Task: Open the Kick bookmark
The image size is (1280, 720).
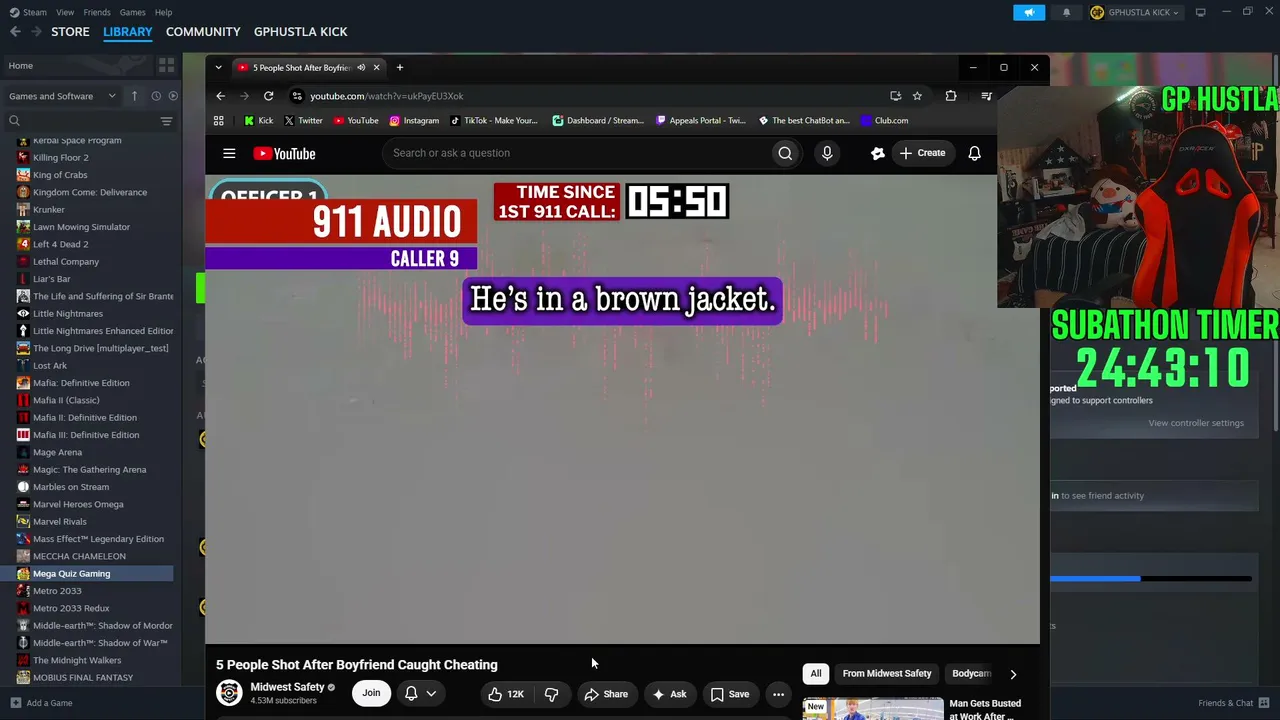Action: (x=258, y=121)
